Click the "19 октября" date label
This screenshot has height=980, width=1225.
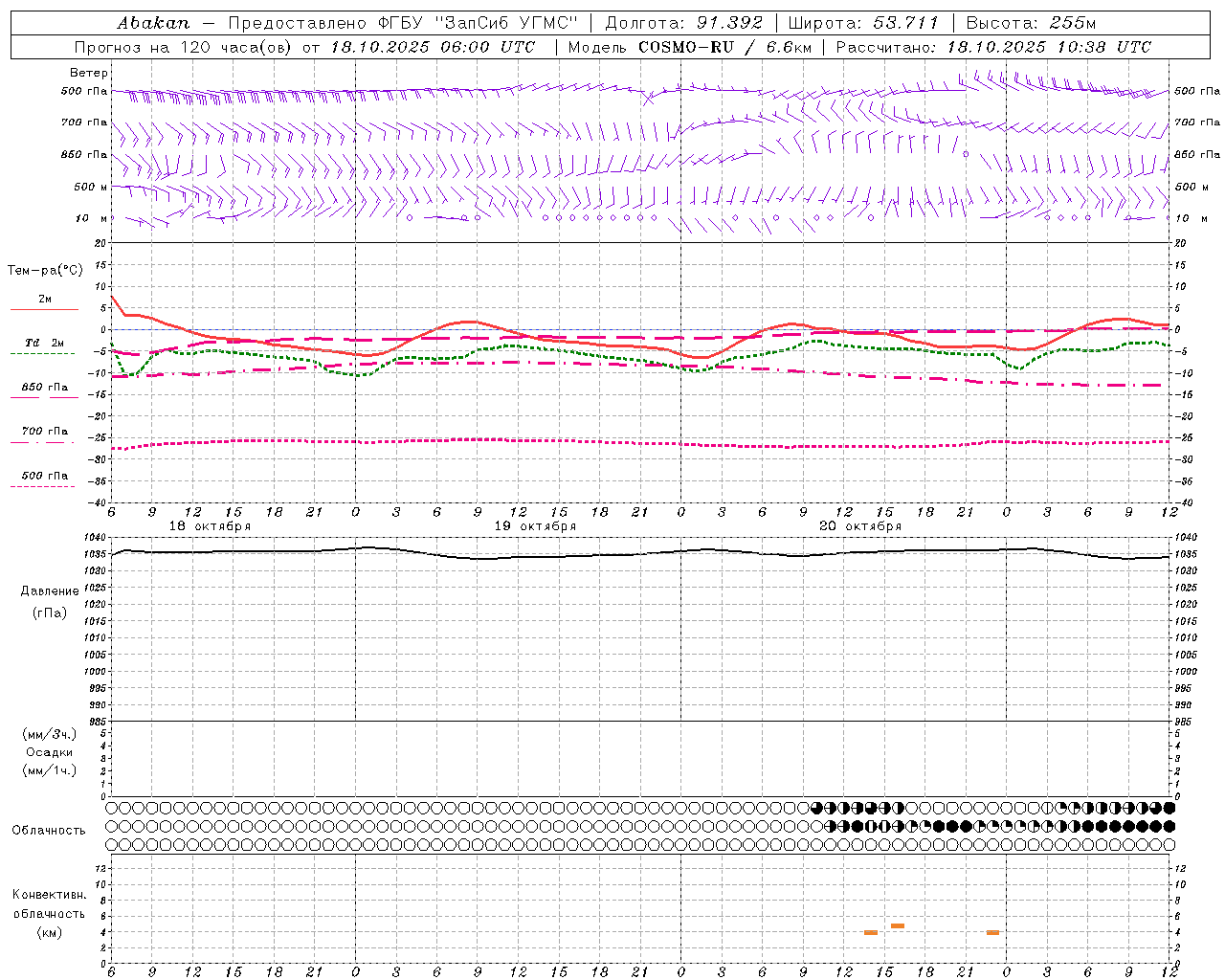pos(535,526)
